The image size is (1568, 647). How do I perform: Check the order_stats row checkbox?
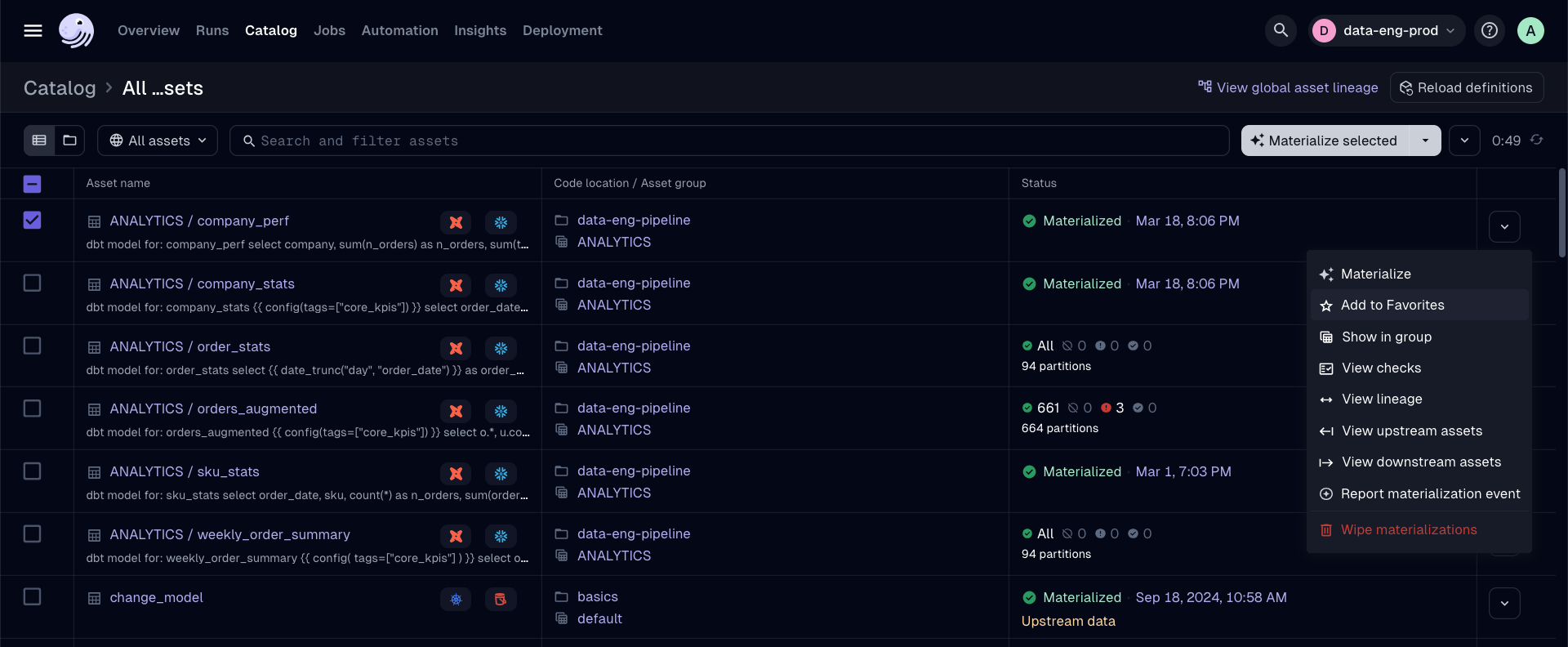(32, 346)
